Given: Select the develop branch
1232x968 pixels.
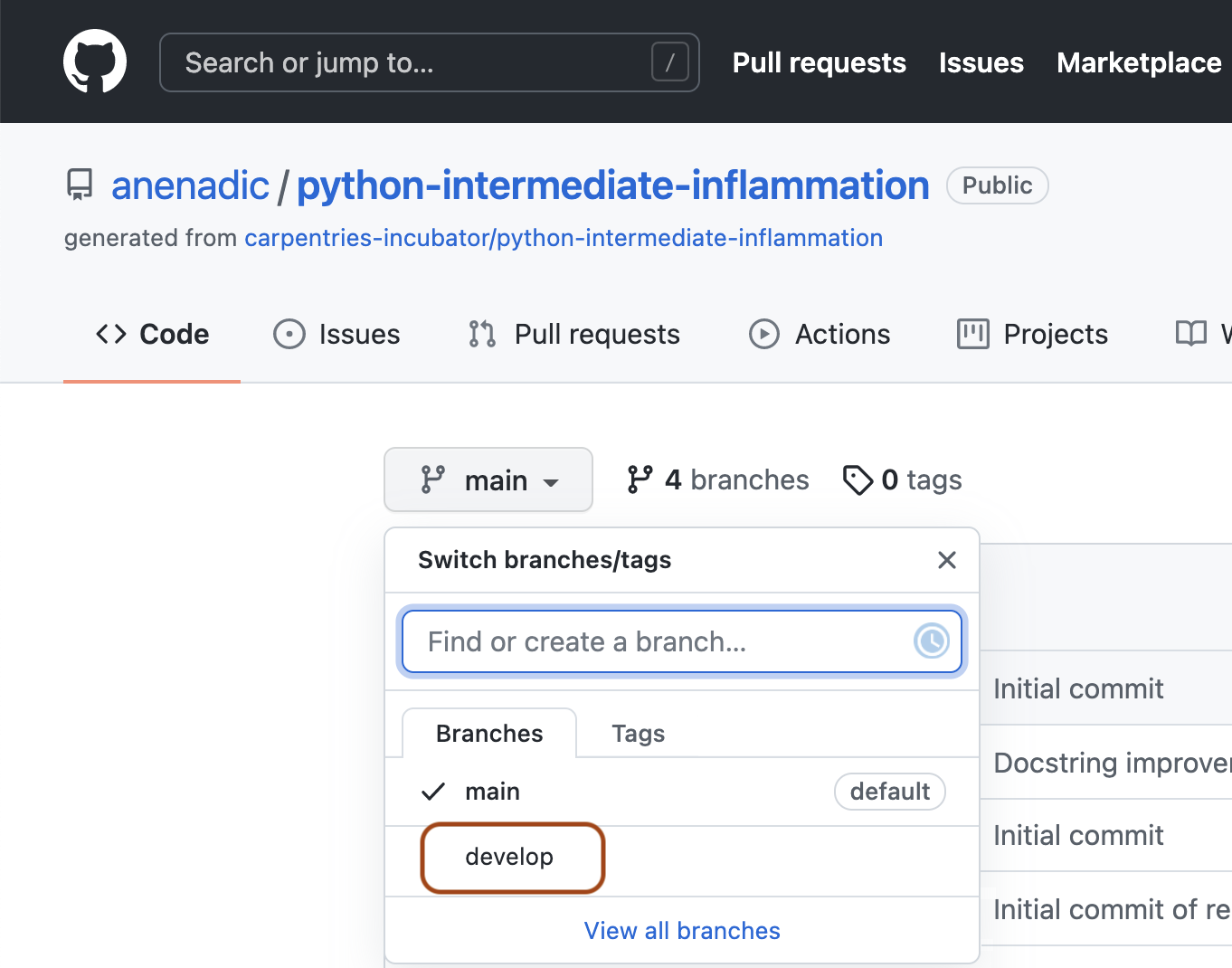Looking at the screenshot, I should pos(509,857).
